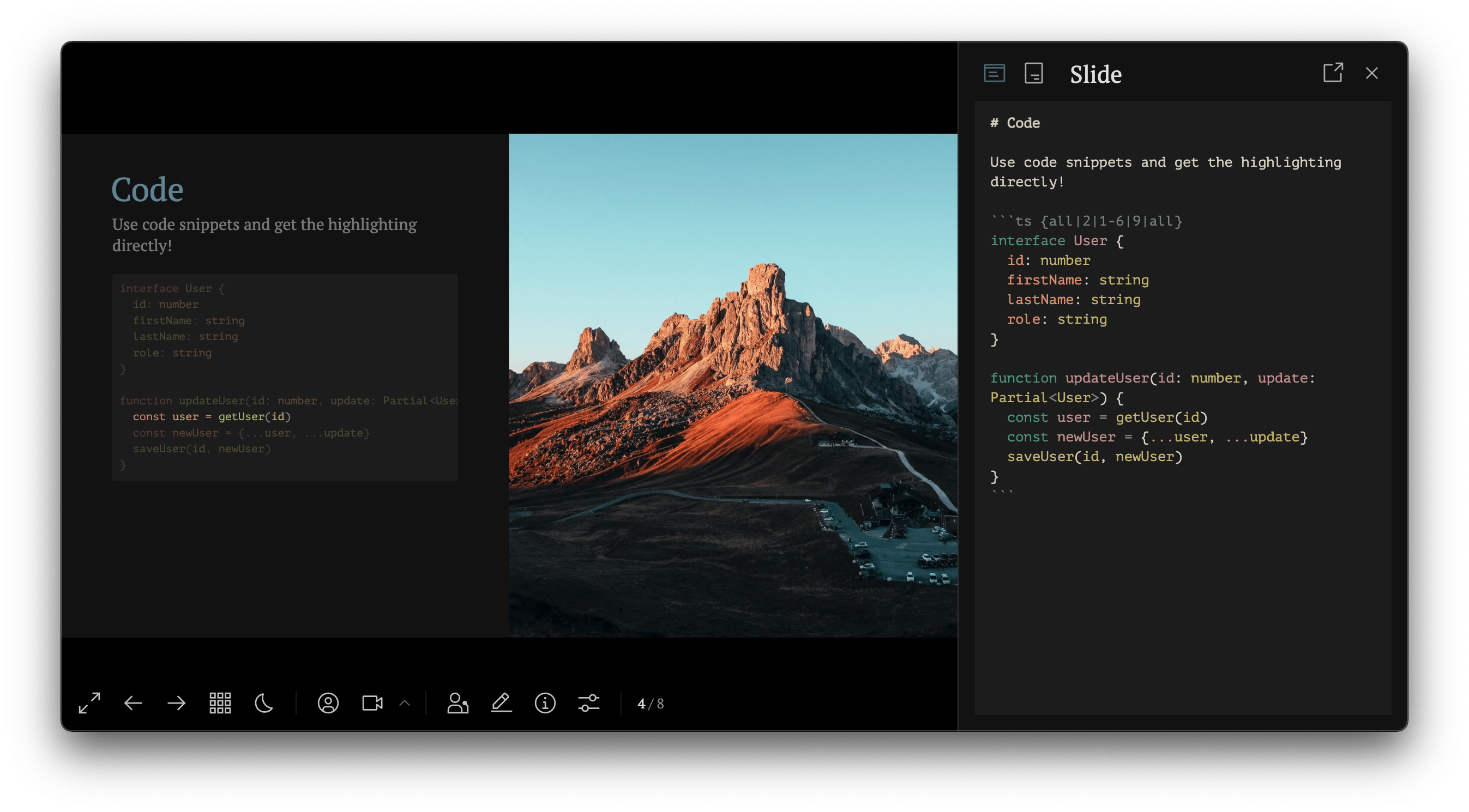The height and width of the screenshot is (812, 1469).
Task: Open the slides overview grid
Action: click(x=220, y=703)
